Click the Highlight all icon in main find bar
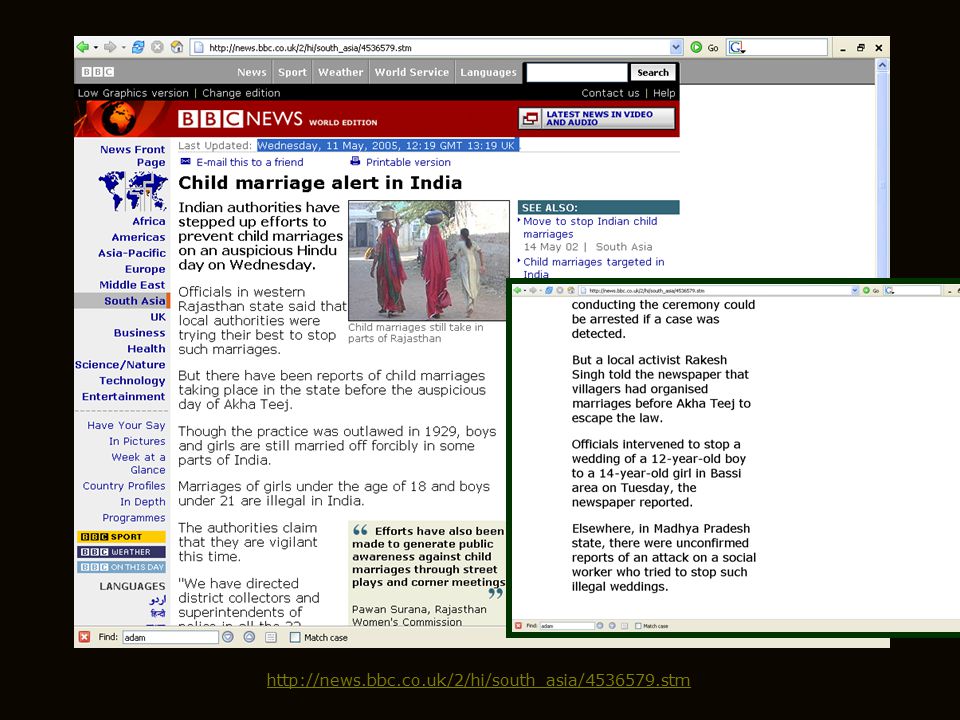This screenshot has width=960, height=720. click(271, 637)
